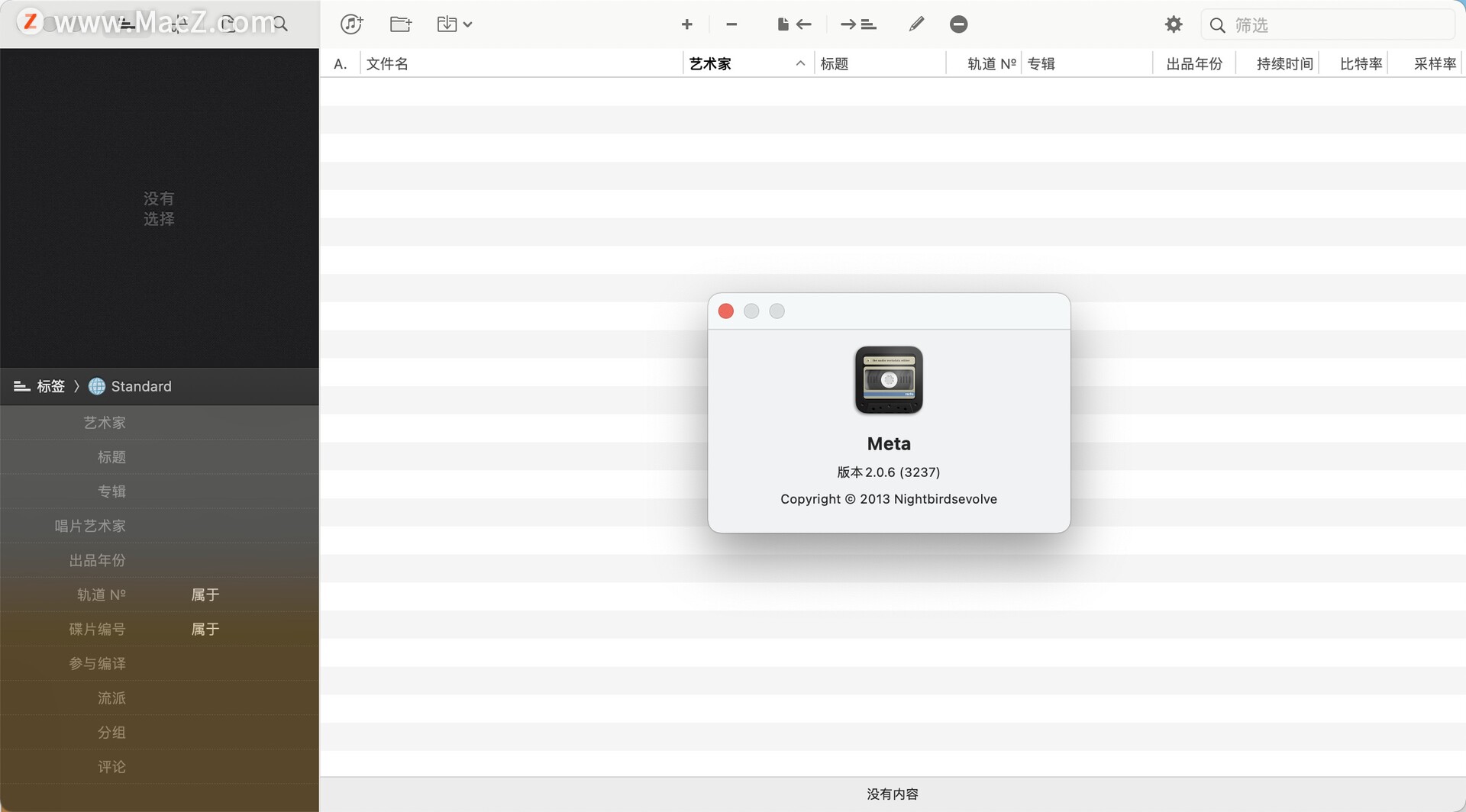1466x812 pixels.
Task: Sort by the 专辑 column header
Action: [1087, 64]
